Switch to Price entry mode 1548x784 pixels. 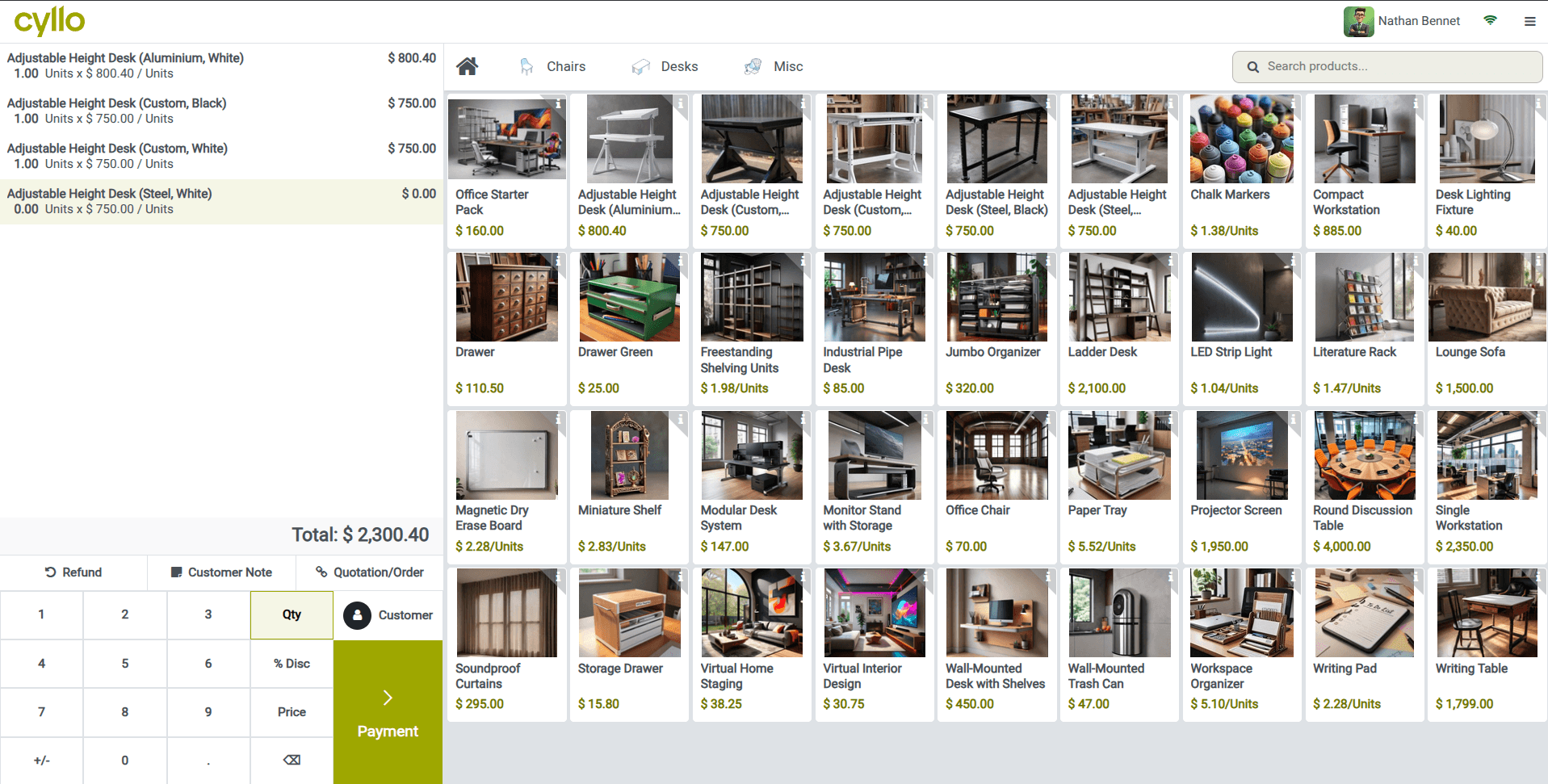pos(291,711)
